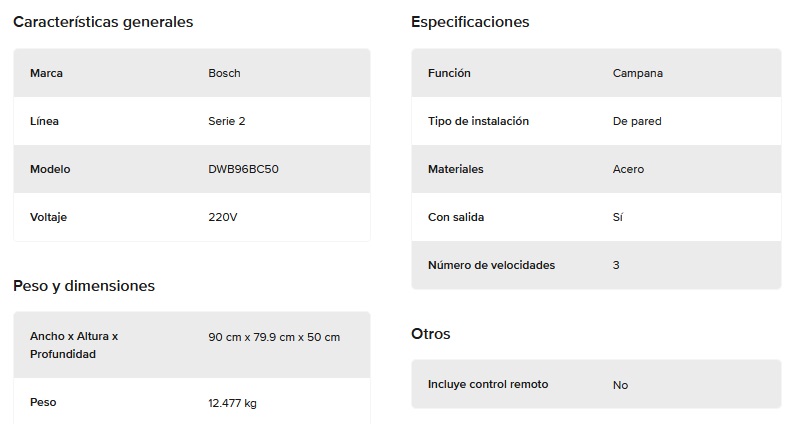Click the "Peso y dimensiones" heading
This screenshot has height=424, width=802.
pyautogui.click(x=84, y=286)
